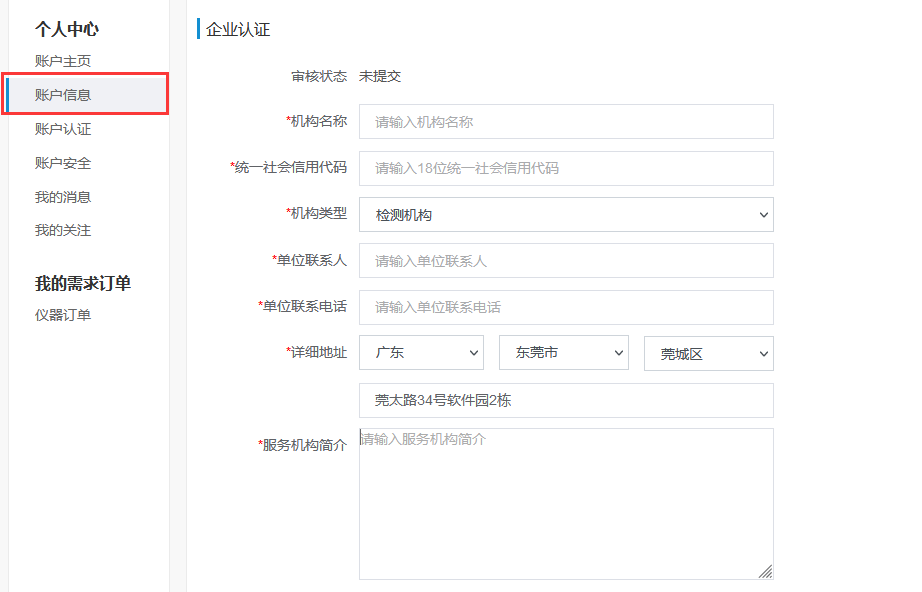This screenshot has height=592, width=922.
Task: Click the 未提交 review status text
Action: point(380,76)
